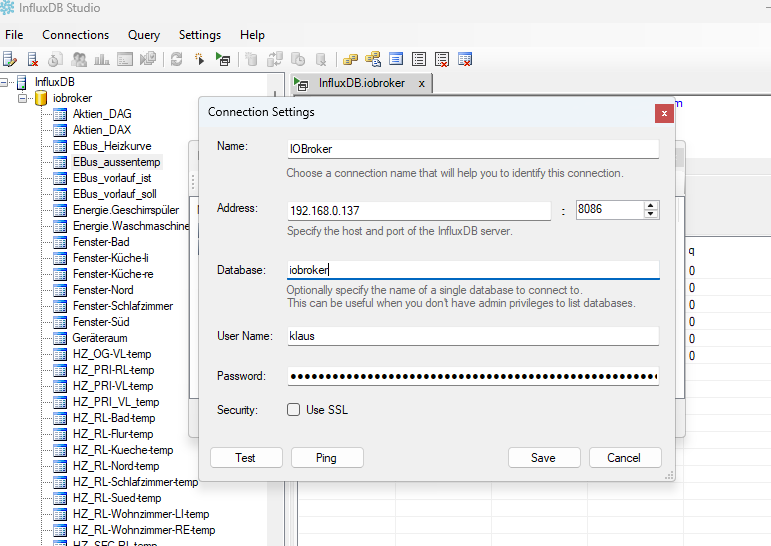Click the bar chart statistics toolbar icon
Viewport: 771px width, 546px height.
point(101,60)
